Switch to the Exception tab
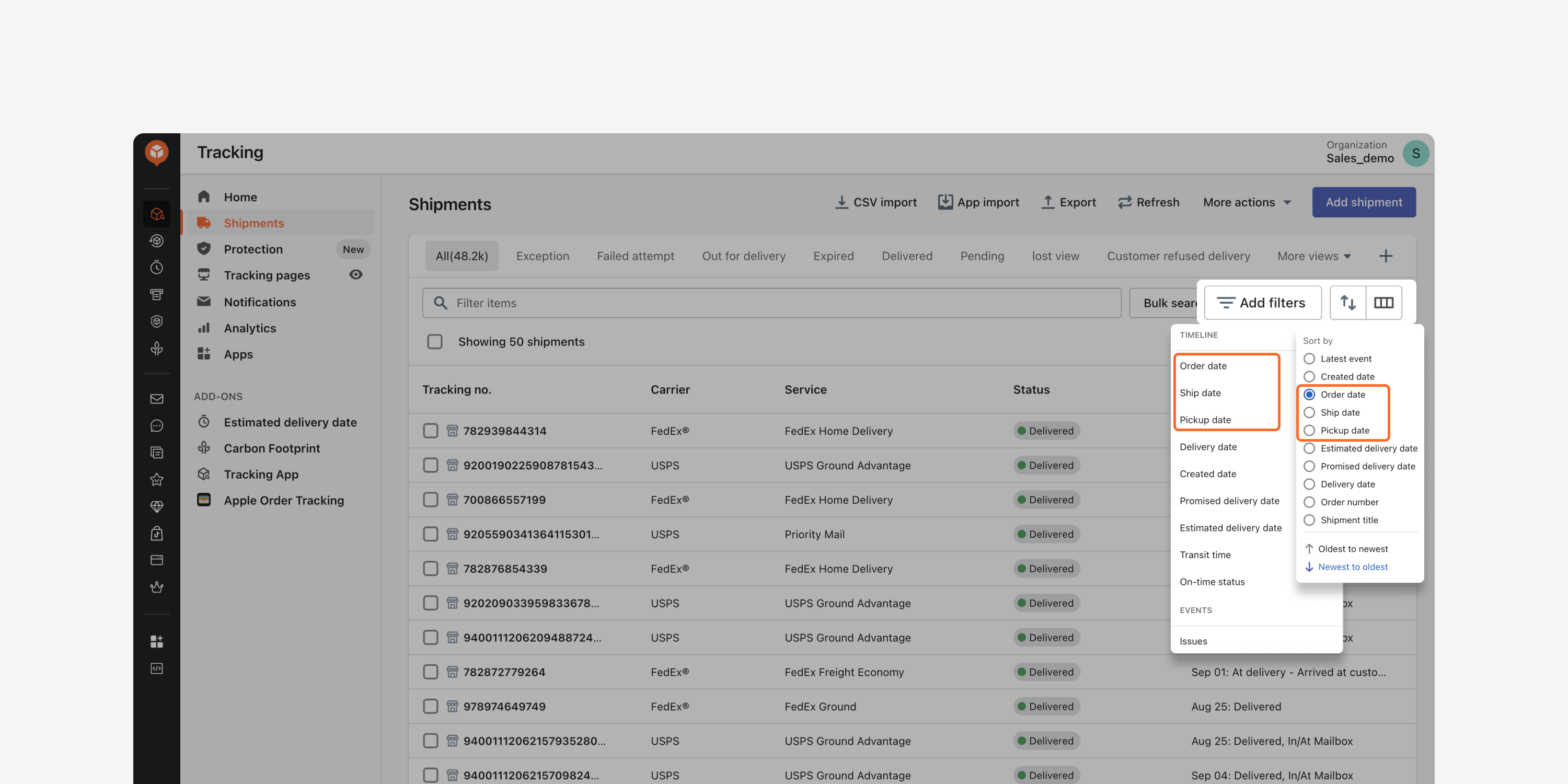1568x784 pixels. 543,256
